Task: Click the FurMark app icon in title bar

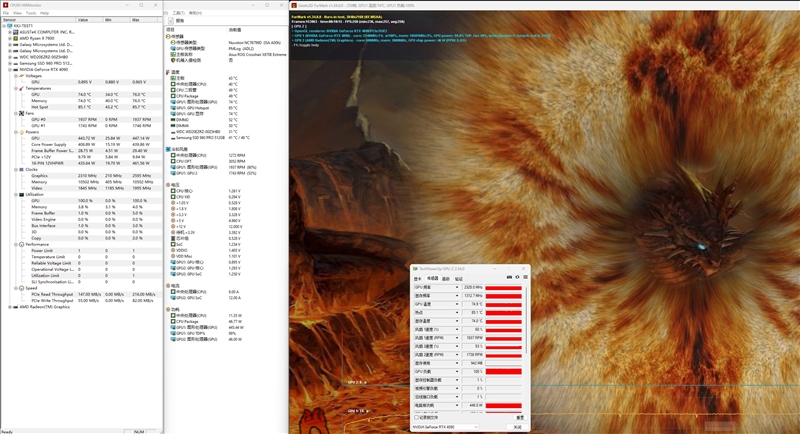Action: tap(294, 5)
